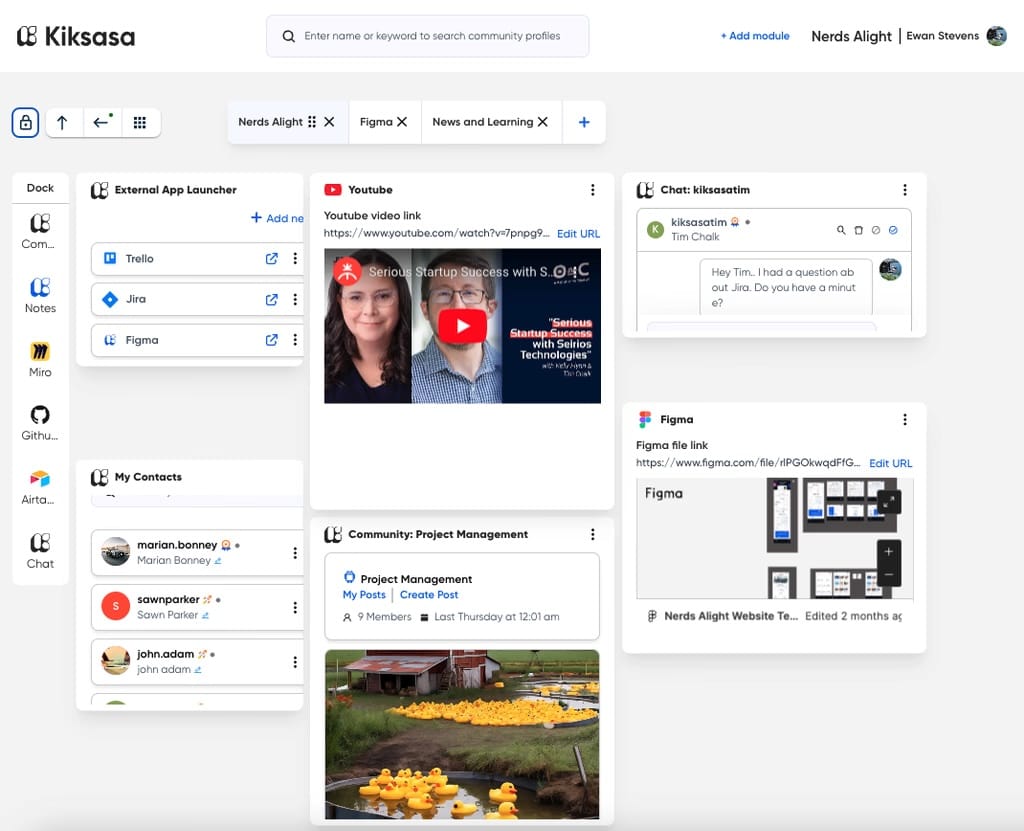Click the apps grid icon in the toolbar
Image resolution: width=1024 pixels, height=831 pixels.
tap(141, 122)
